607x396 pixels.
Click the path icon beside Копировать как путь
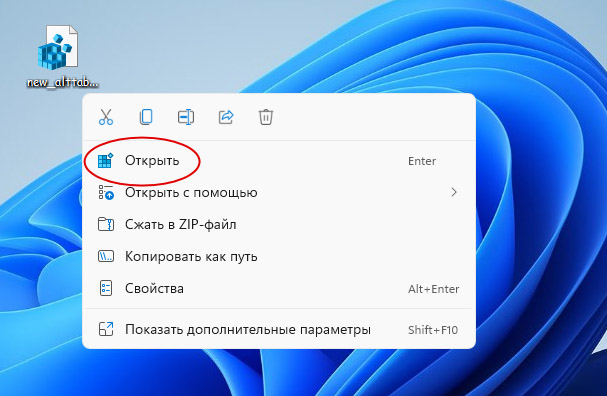click(106, 256)
